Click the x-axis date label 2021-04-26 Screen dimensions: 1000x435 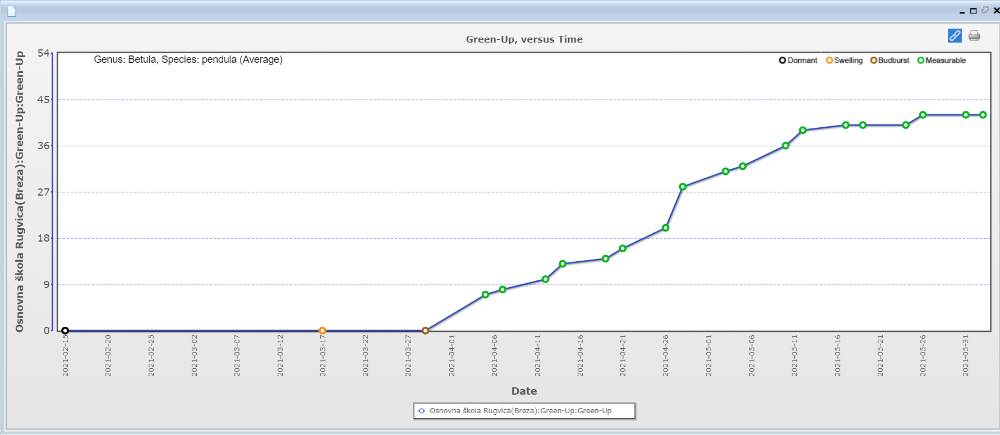[x=665, y=355]
